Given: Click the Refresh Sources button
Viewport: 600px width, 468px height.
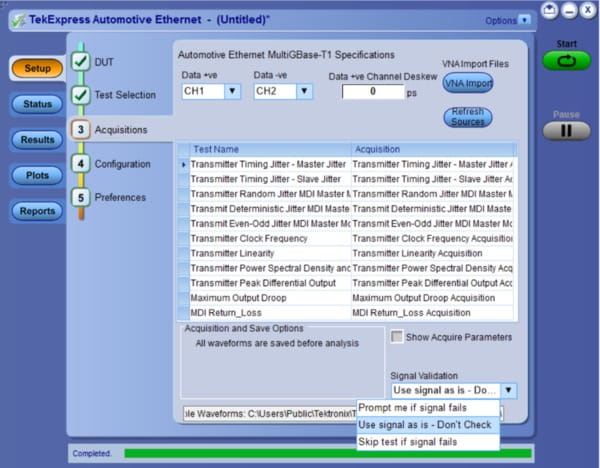Looking at the screenshot, I should point(468,117).
